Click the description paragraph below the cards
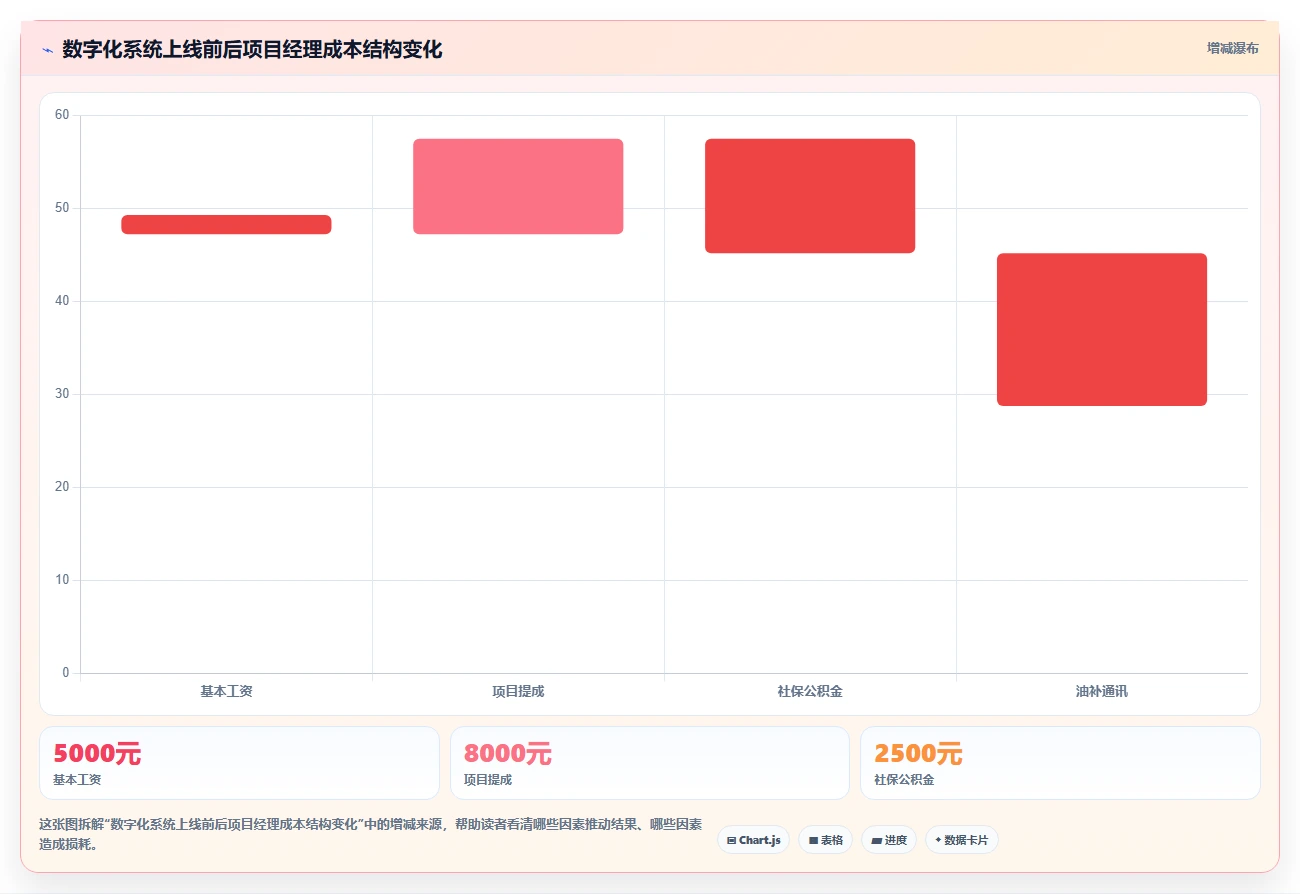This screenshot has height=894, width=1300. point(370,834)
